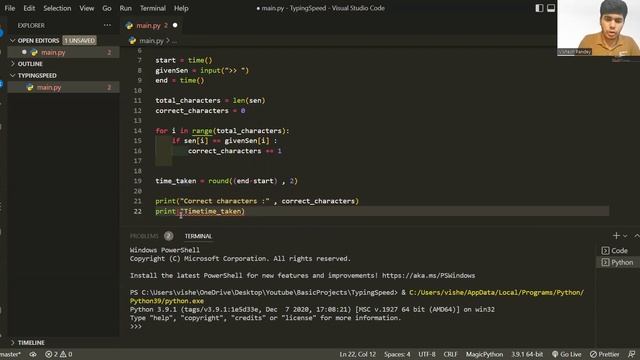Open the Selection menu
The image size is (640, 360).
(57, 8)
